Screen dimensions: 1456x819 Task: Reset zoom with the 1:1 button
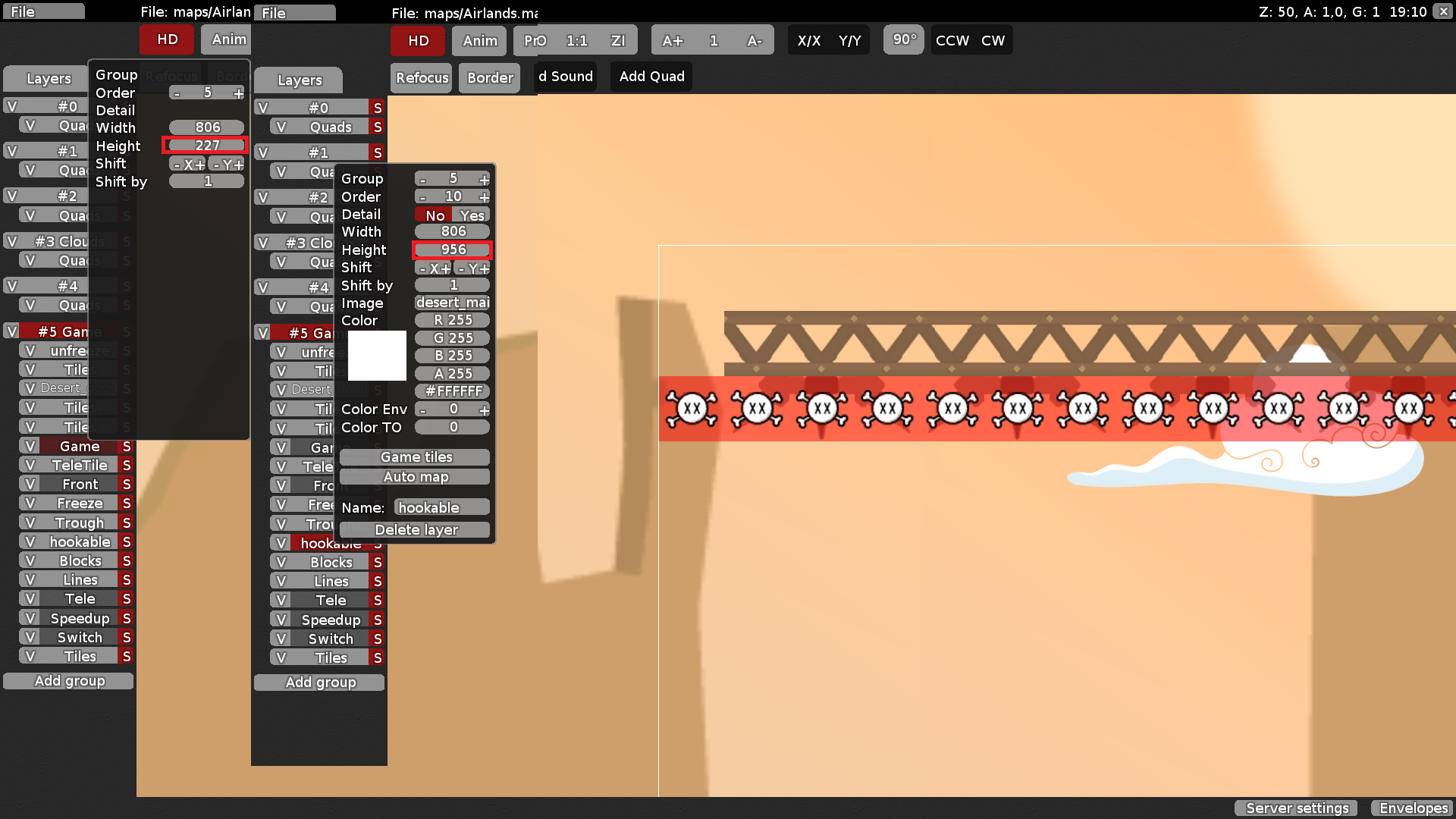point(576,41)
